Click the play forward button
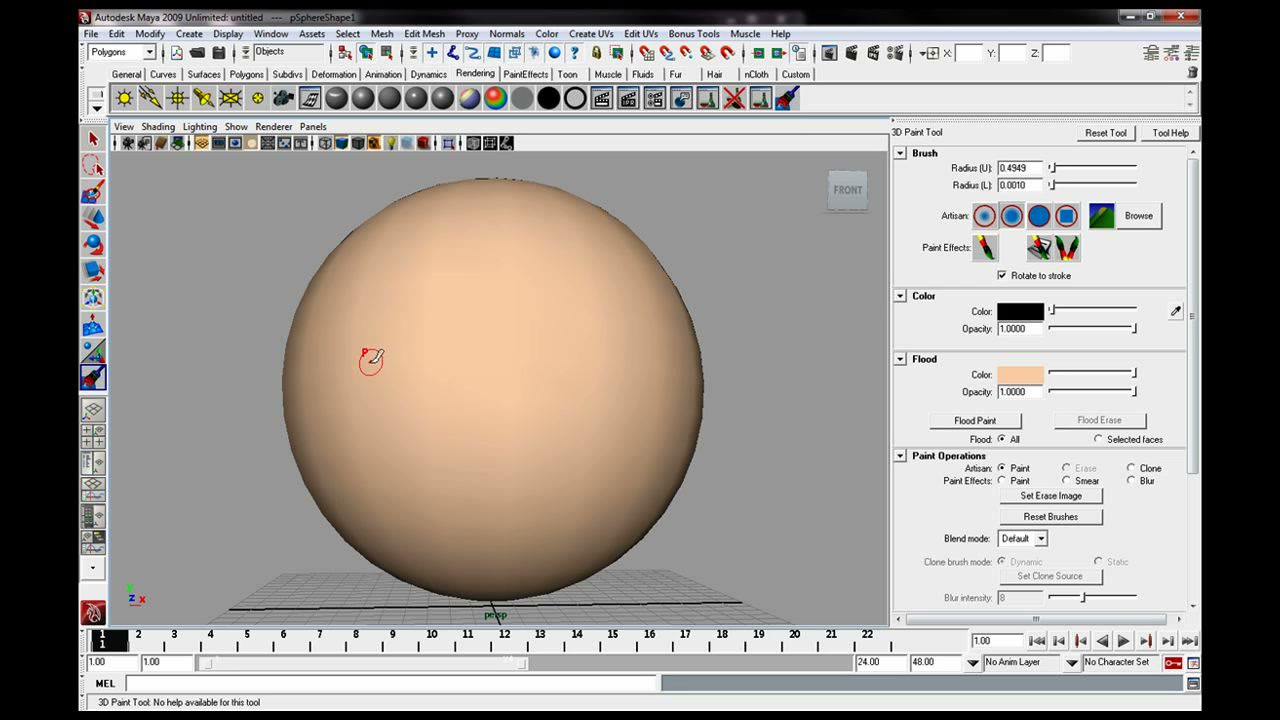This screenshot has width=1280, height=720. click(x=1123, y=641)
